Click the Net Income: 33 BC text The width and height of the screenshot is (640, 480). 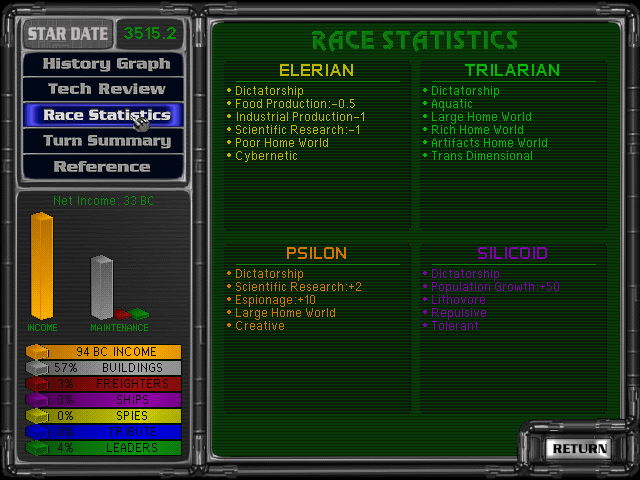pyautogui.click(x=104, y=201)
